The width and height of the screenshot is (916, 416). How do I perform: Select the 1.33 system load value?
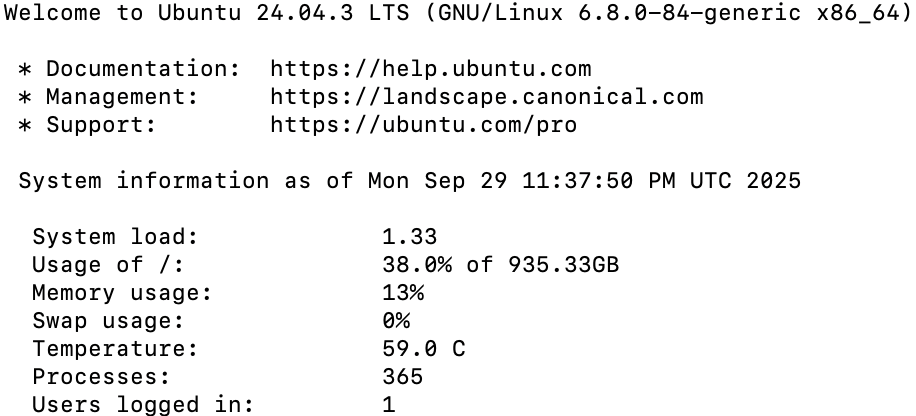pos(410,237)
